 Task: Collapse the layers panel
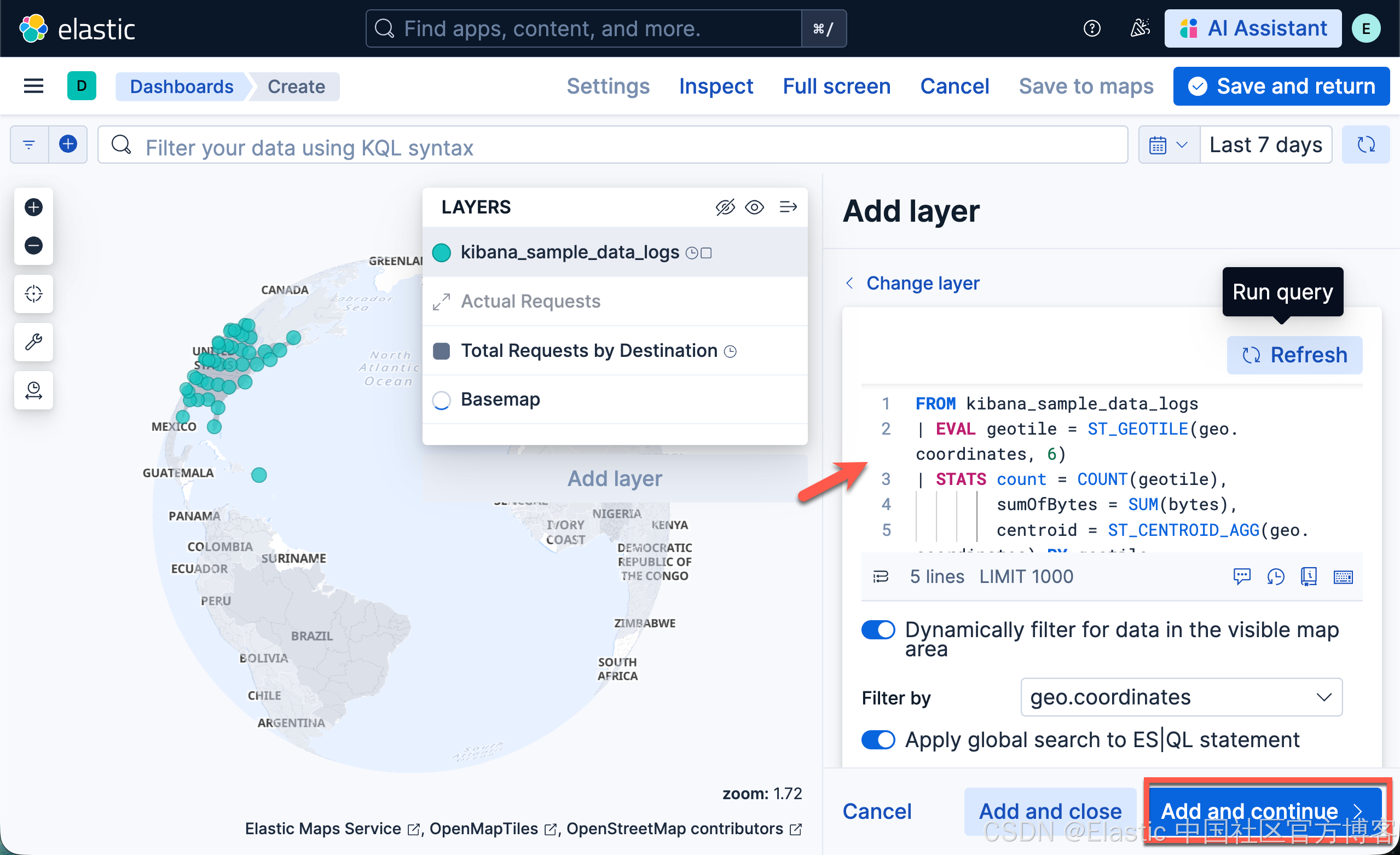(788, 207)
